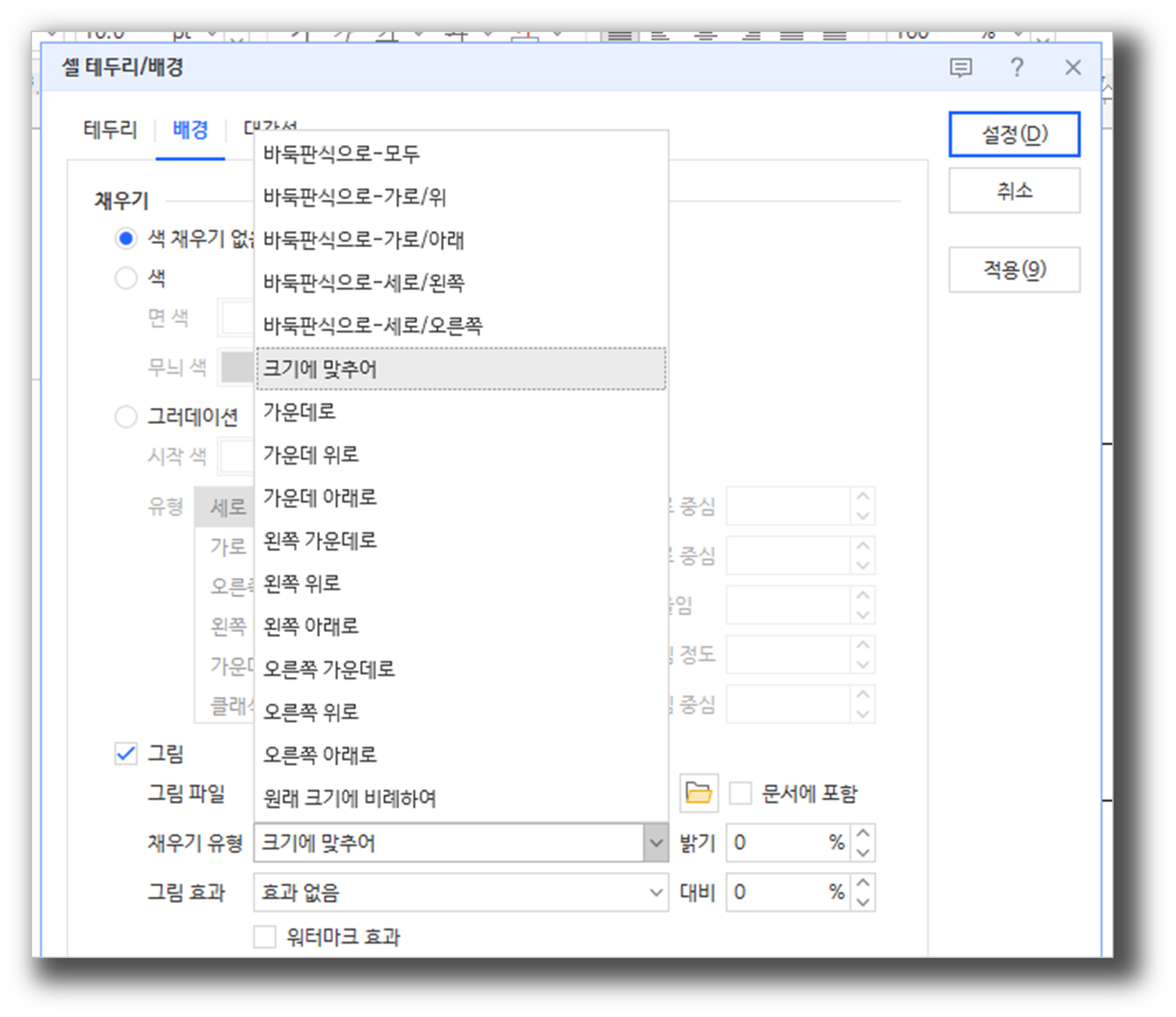Pick 왼쪽 위로 in the list
Viewport: 1176px width, 1017px height.
click(461, 583)
